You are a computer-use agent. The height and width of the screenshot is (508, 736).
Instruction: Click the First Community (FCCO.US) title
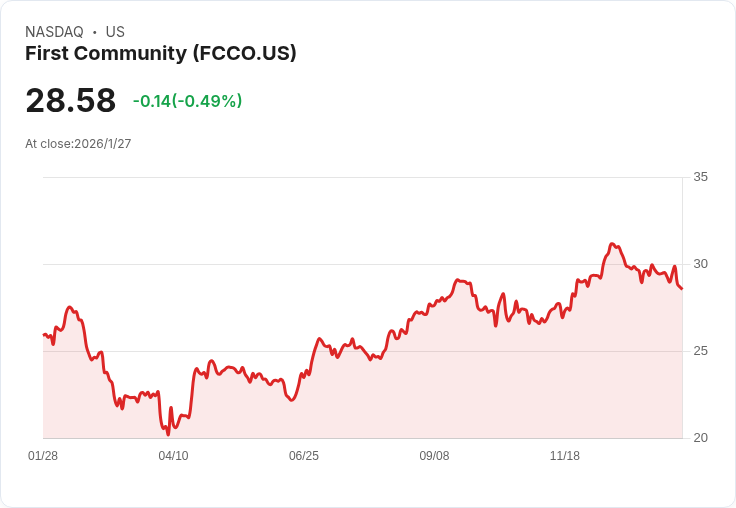click(161, 54)
